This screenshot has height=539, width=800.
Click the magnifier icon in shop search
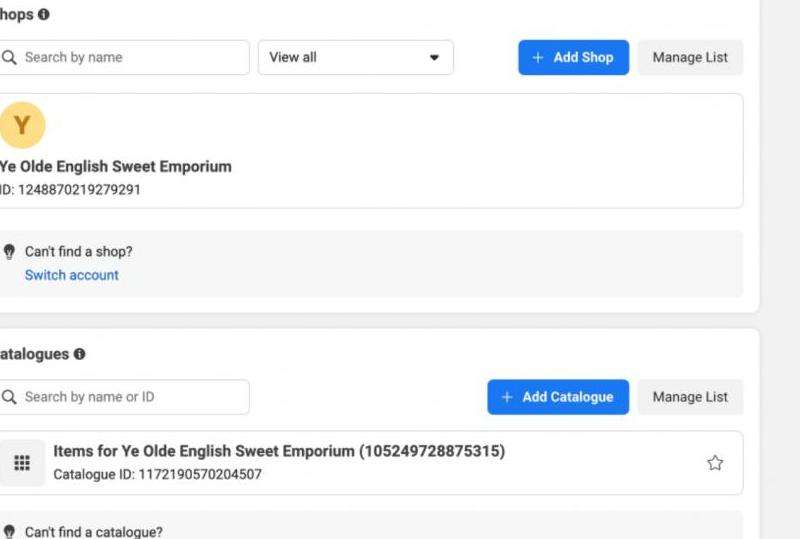pyautogui.click(x=10, y=58)
